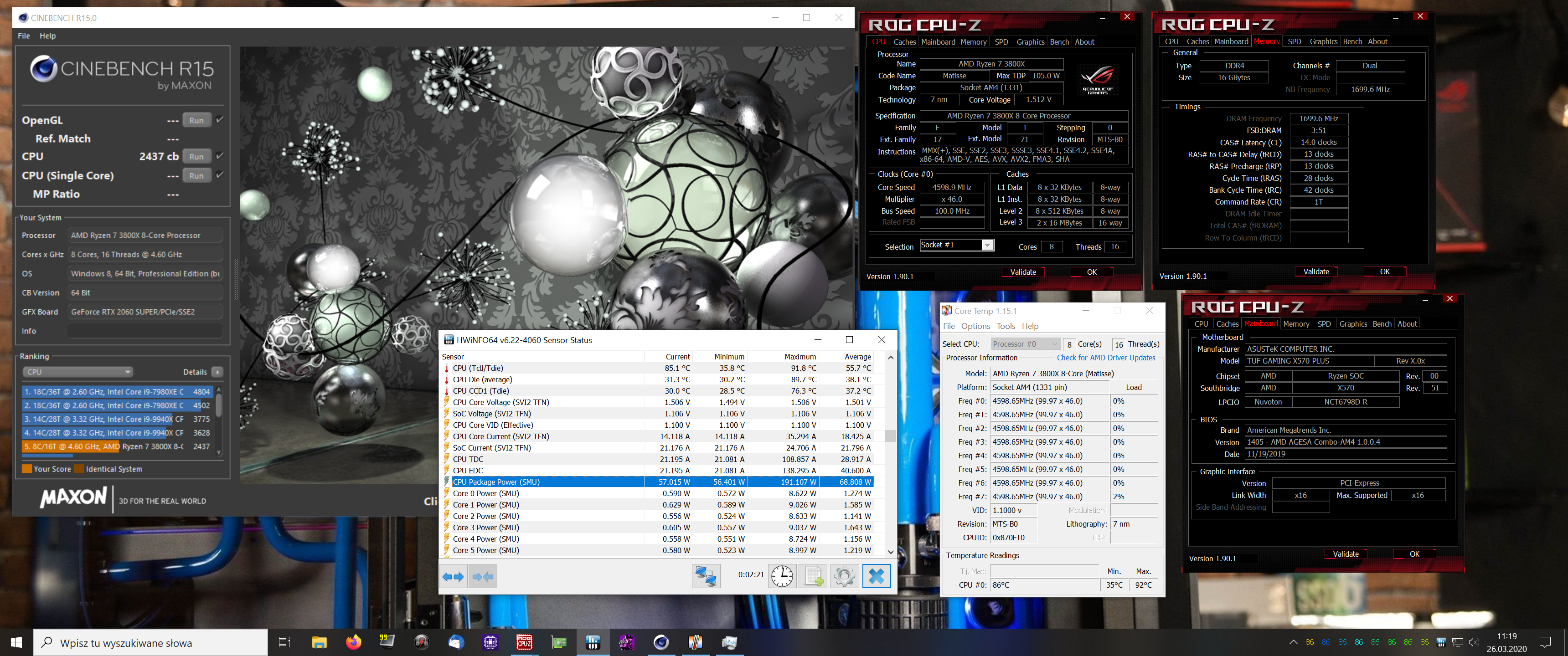Click HWiNFO scrollbar down arrow
Viewport: 1568px width, 656px height.
[x=891, y=552]
